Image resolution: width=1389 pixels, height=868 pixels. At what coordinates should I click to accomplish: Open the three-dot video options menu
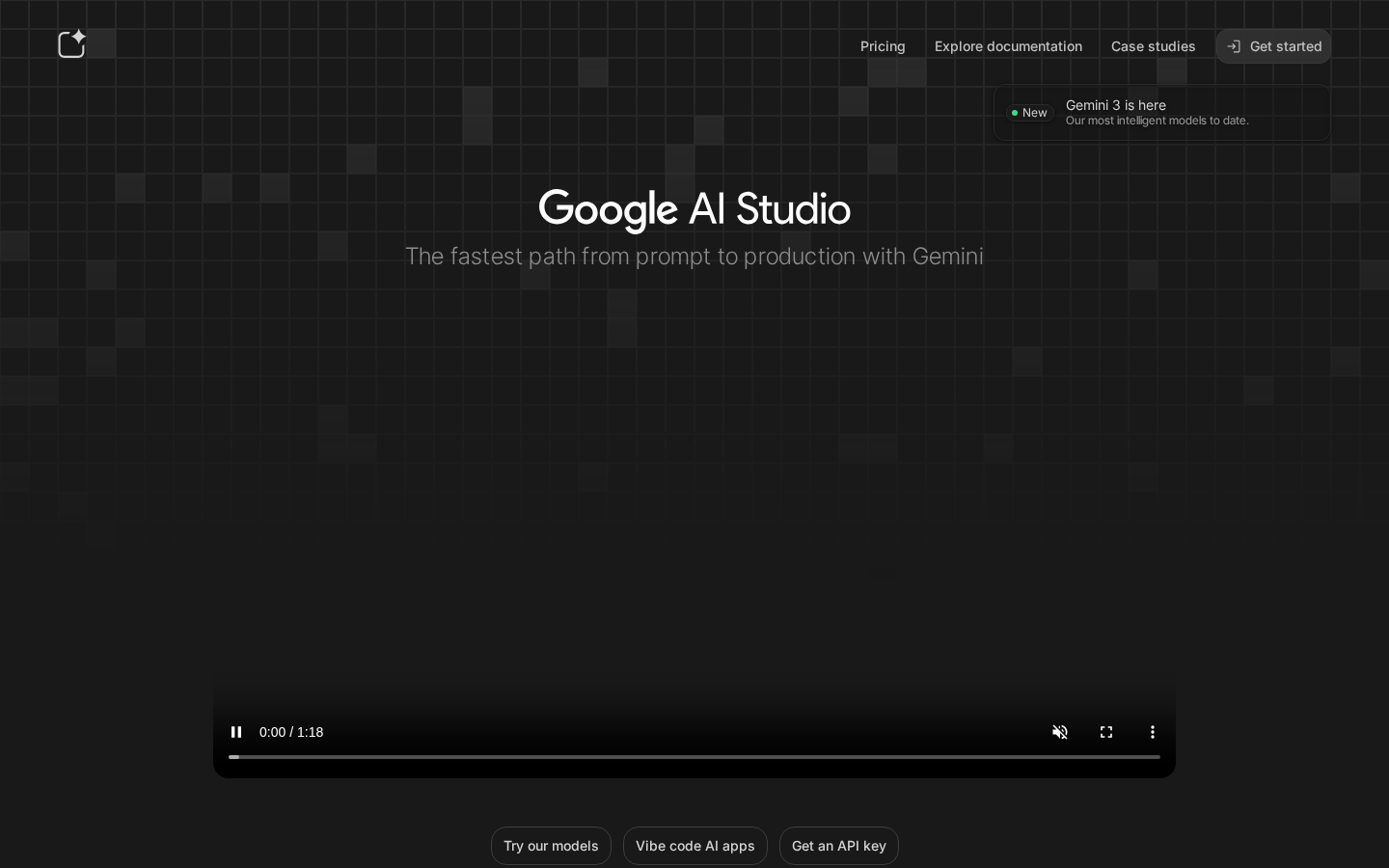pyautogui.click(x=1153, y=733)
